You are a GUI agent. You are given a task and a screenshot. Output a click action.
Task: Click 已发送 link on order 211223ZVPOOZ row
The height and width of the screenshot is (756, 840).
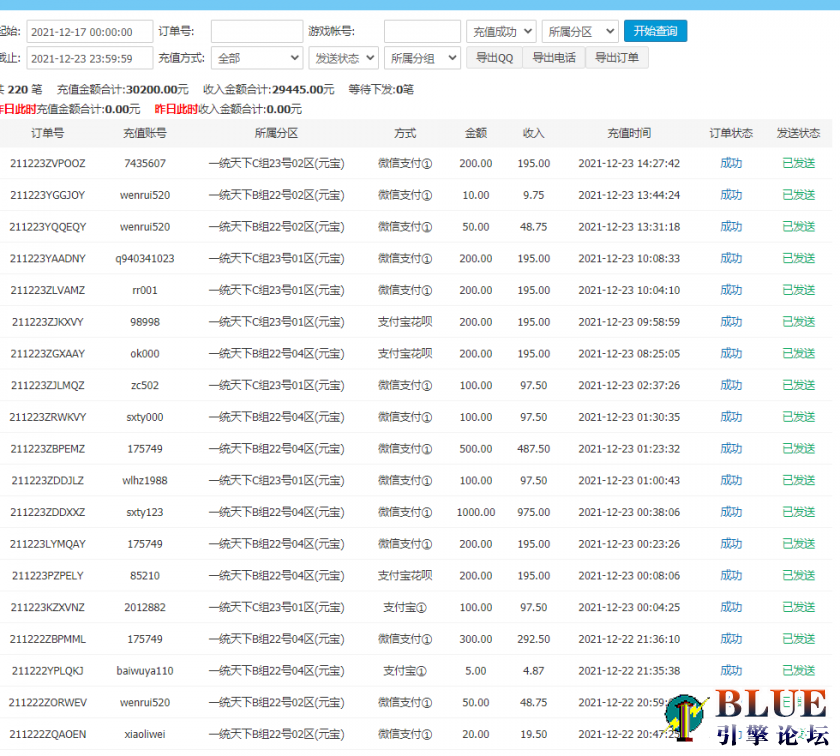point(798,164)
